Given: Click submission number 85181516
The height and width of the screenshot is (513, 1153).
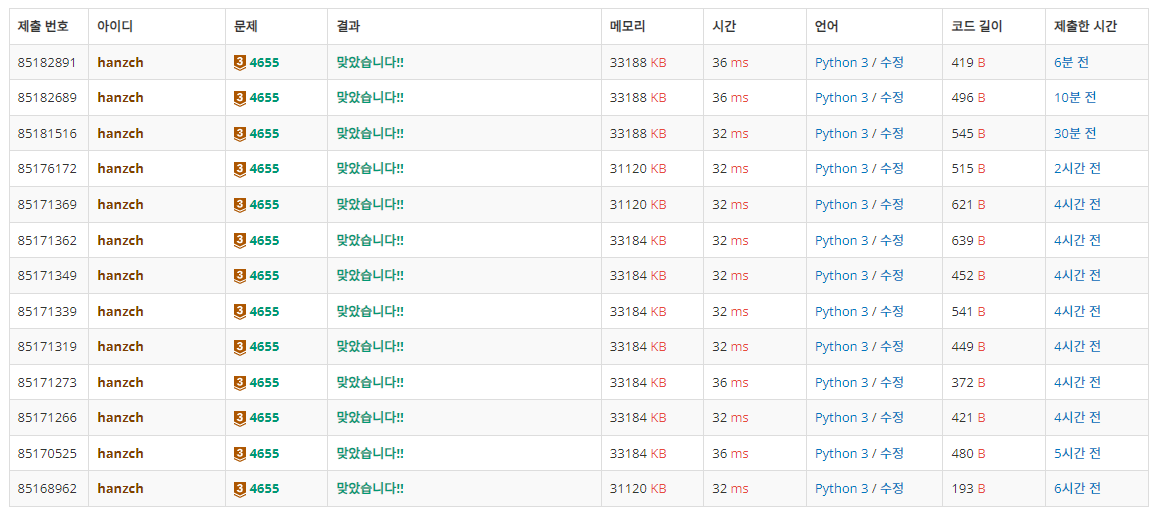Looking at the screenshot, I should point(47,134).
